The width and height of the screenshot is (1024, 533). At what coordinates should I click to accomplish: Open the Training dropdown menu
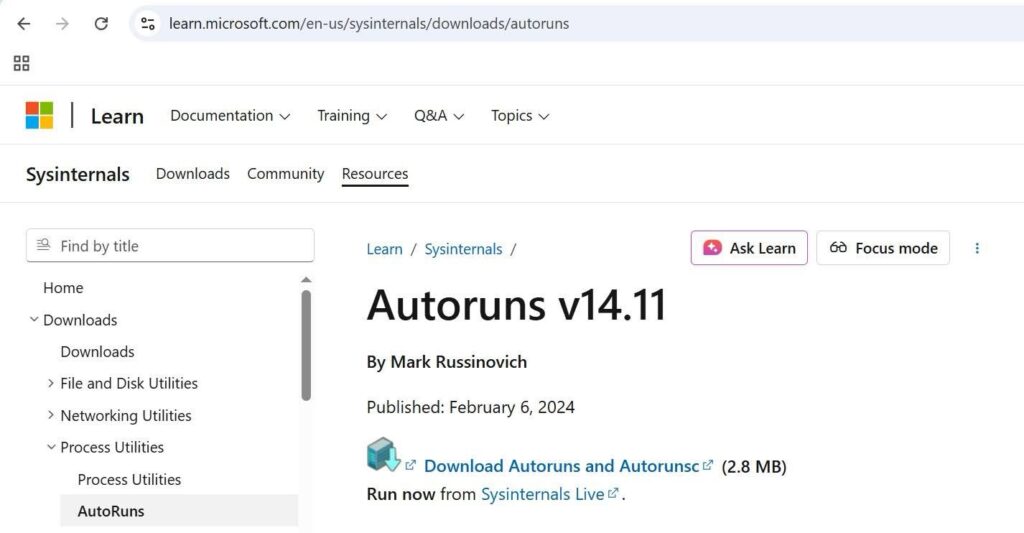[352, 116]
